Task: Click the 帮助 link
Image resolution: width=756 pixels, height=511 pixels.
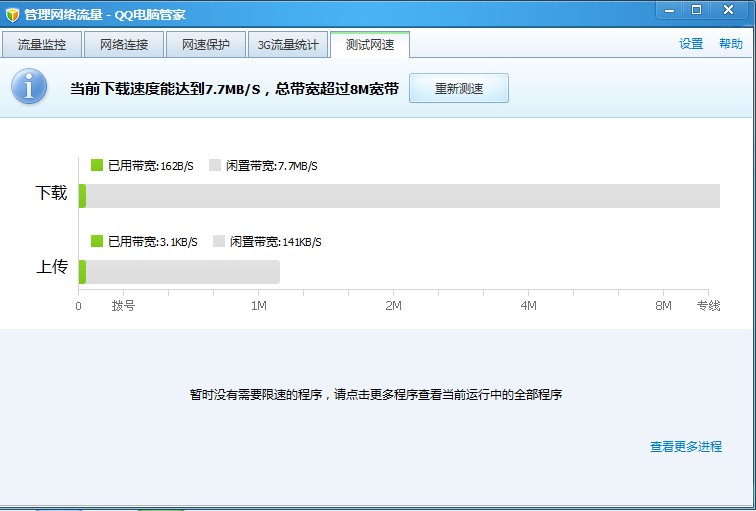Action: click(x=731, y=44)
